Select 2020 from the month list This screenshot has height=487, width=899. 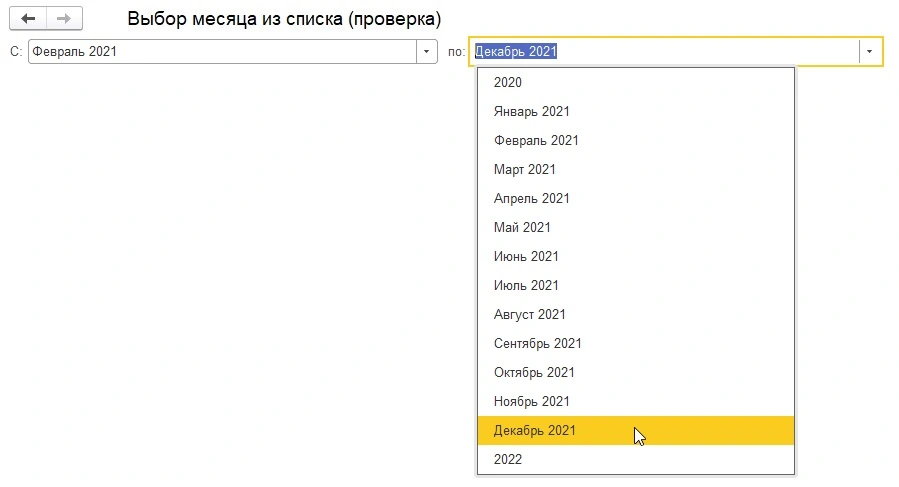tap(508, 83)
